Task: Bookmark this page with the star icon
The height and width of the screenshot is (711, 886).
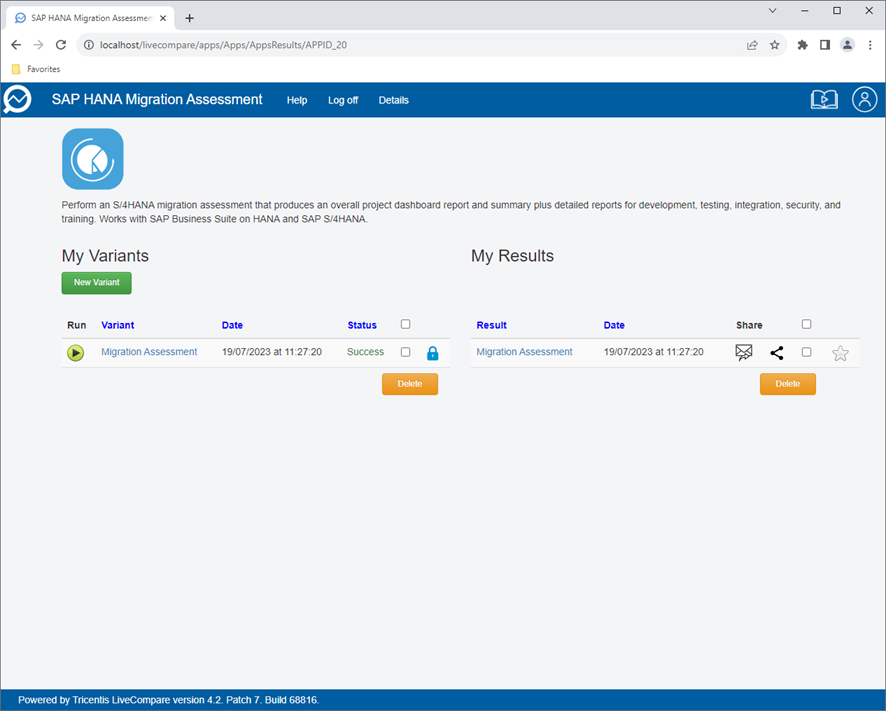Action: [775, 45]
